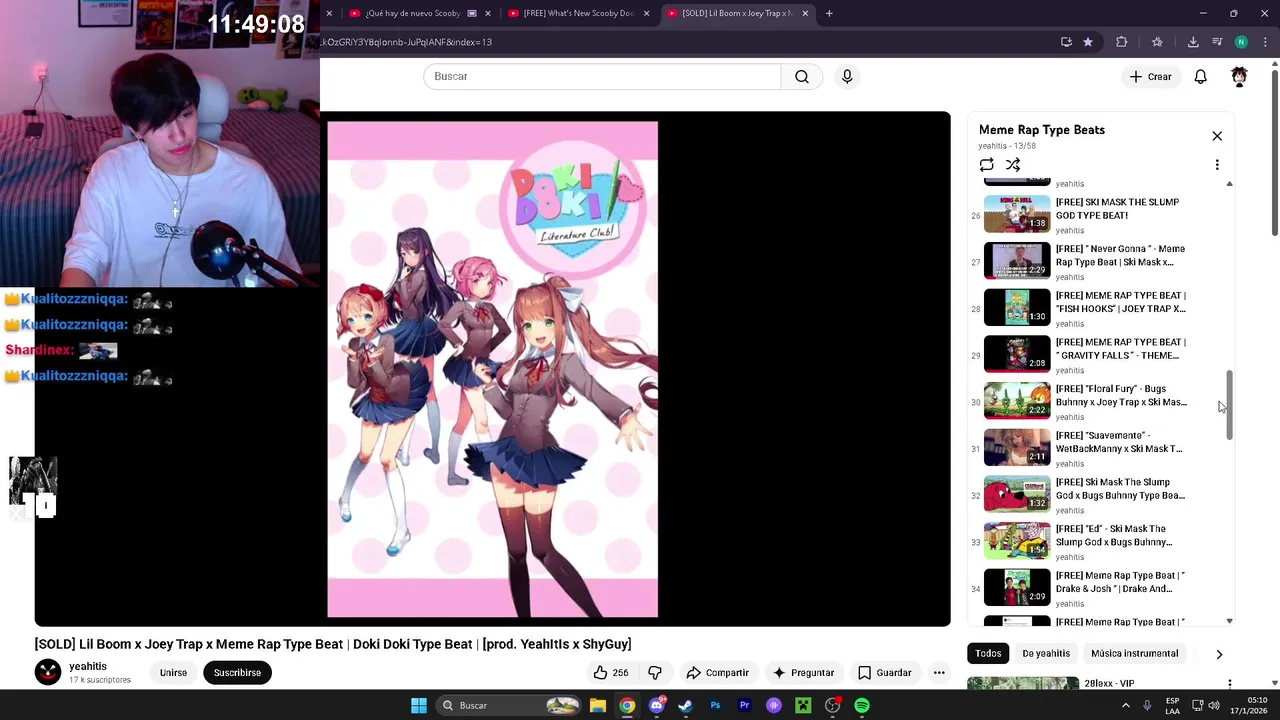Subscribe to yeahitis with Suscribirse
The height and width of the screenshot is (720, 1280).
237,673
